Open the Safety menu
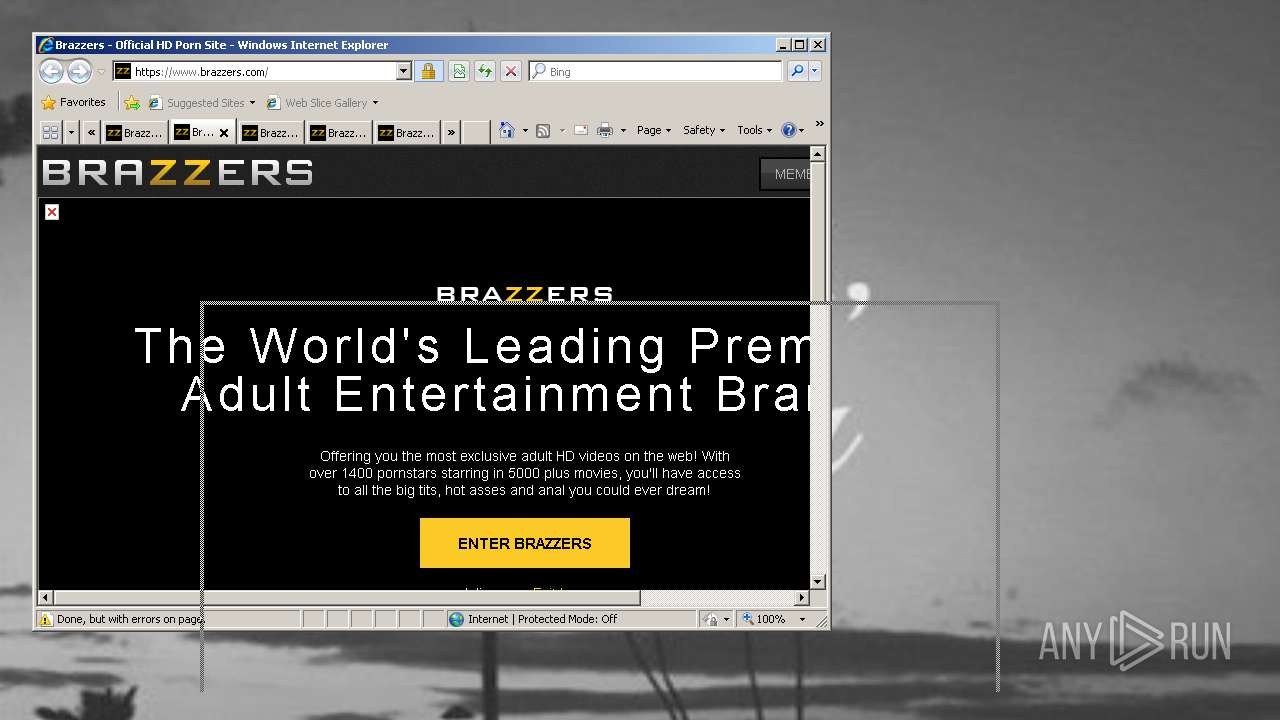Image resolution: width=1280 pixels, height=720 pixels. pos(704,130)
